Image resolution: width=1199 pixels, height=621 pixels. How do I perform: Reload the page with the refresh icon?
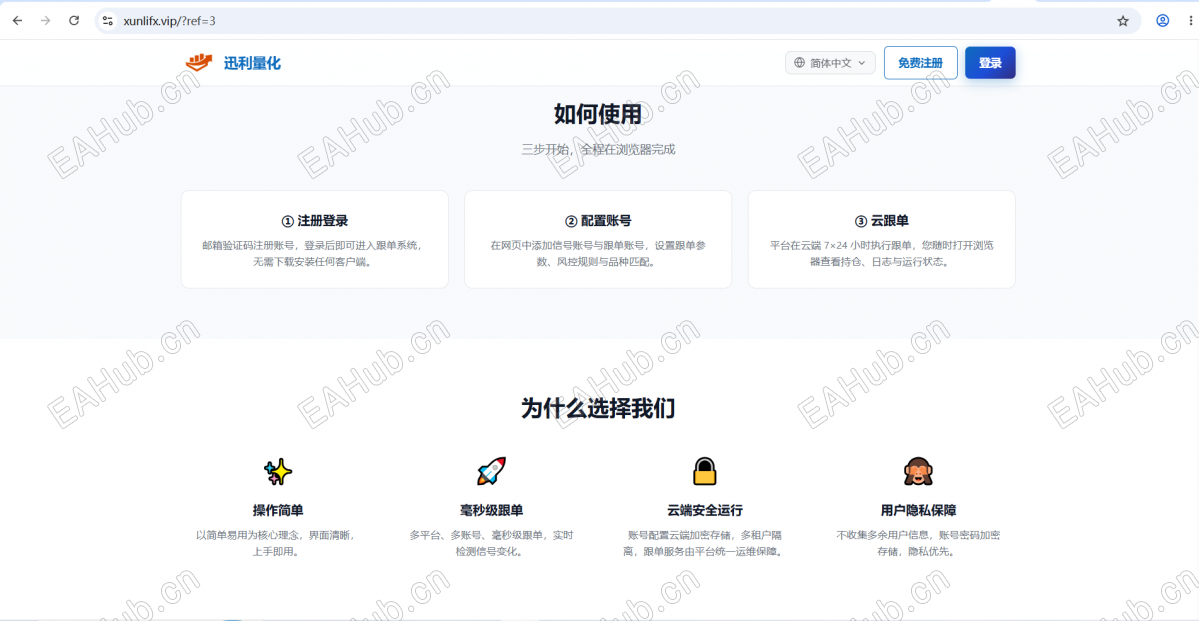(x=74, y=21)
